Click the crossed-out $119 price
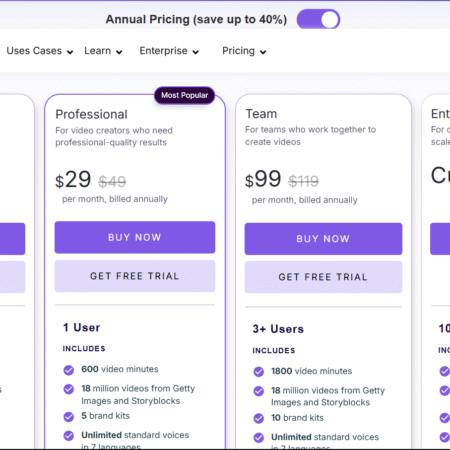The height and width of the screenshot is (450, 450). point(303,181)
